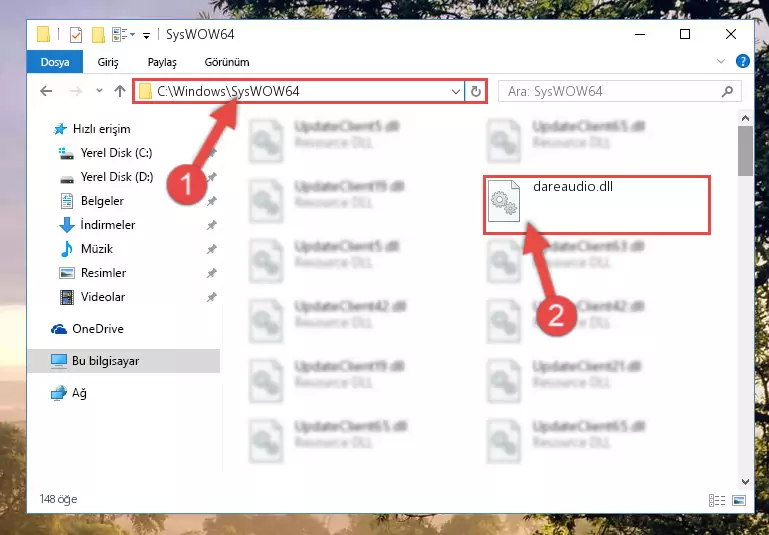This screenshot has width=769, height=535.
Task: Click the vertical scrollbar thumb
Action: click(x=745, y=151)
